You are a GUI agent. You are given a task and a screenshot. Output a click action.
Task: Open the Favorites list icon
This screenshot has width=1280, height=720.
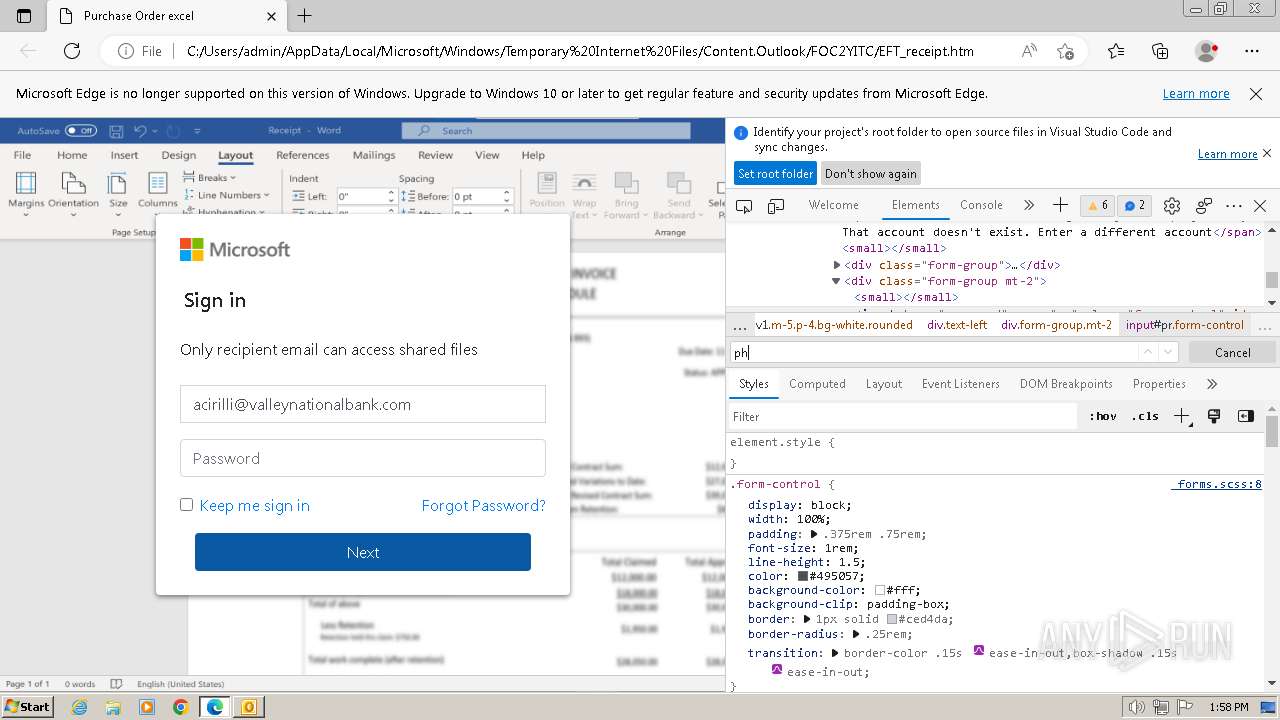pos(1116,51)
